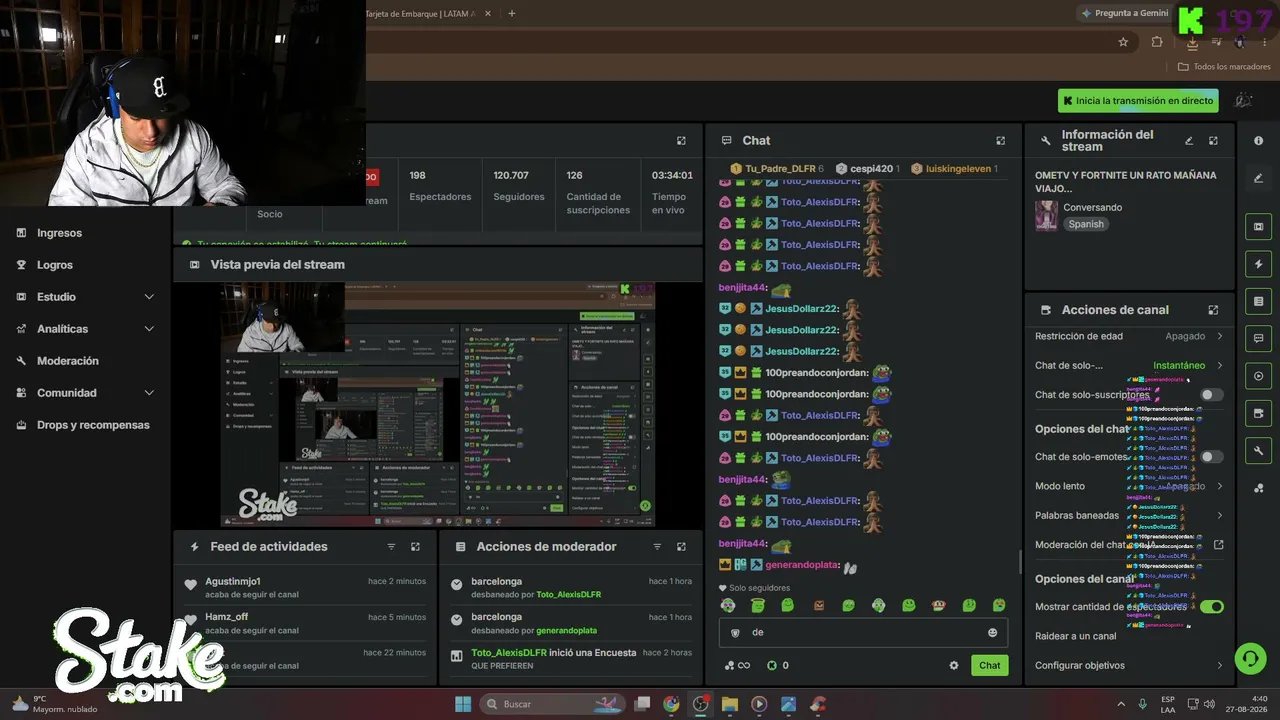Open the support headset chat bubble
Image resolution: width=1280 pixels, height=720 pixels.
1250,659
